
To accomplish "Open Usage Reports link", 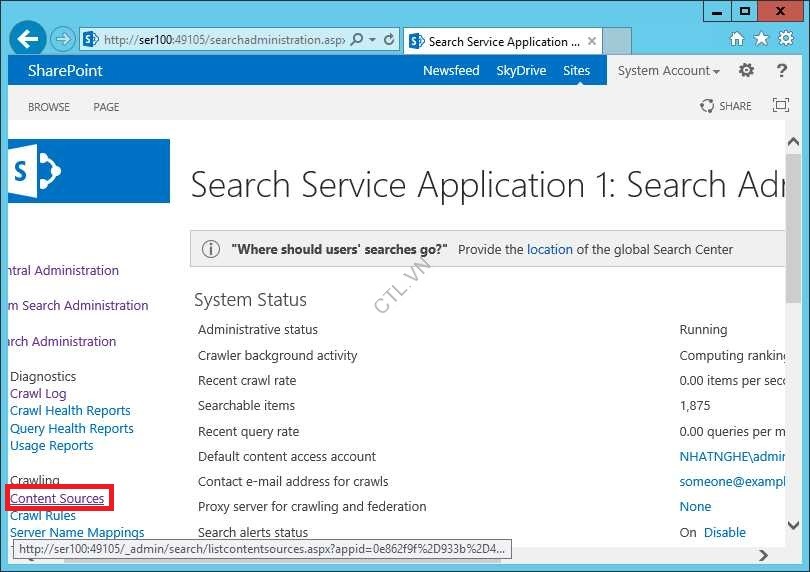I will (x=52, y=445).
